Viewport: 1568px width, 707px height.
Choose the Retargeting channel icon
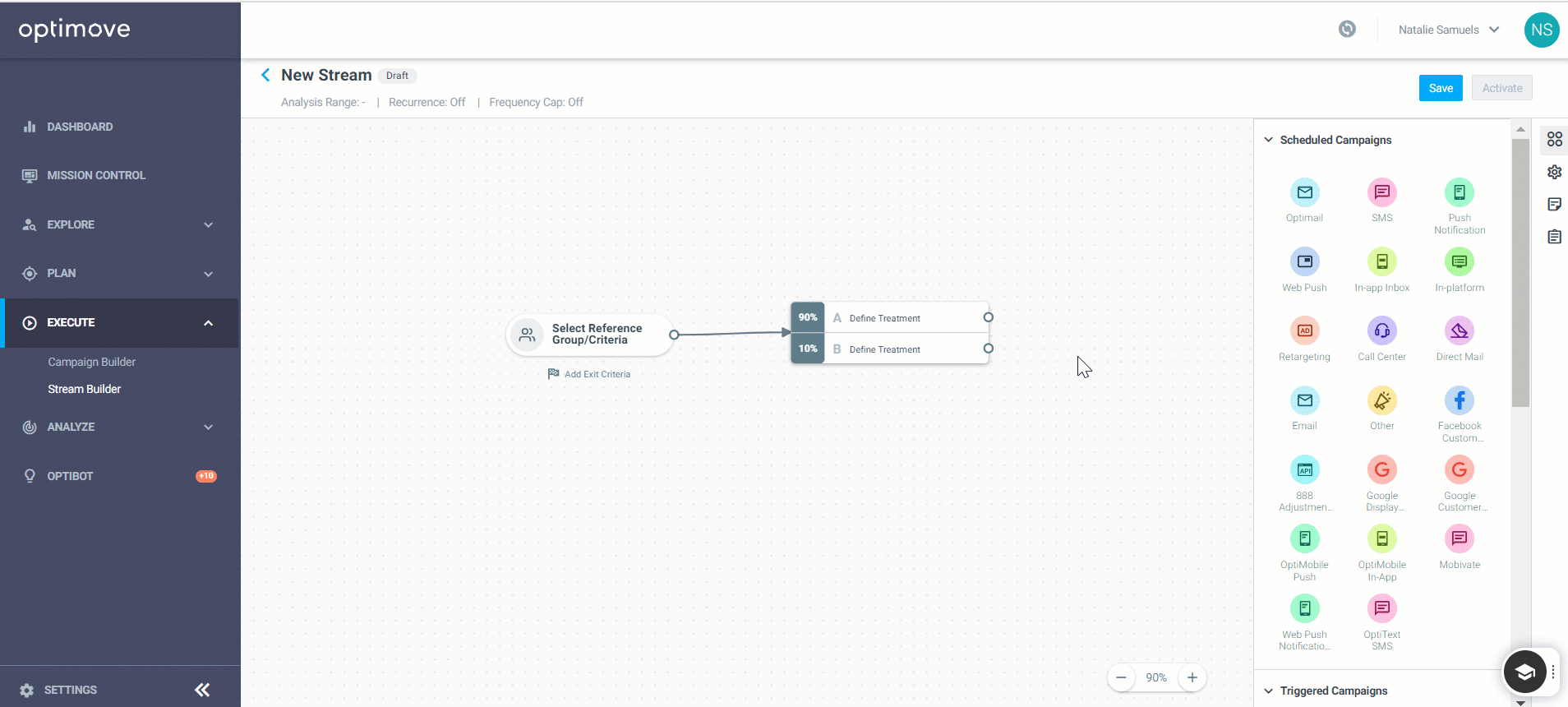(1304, 330)
